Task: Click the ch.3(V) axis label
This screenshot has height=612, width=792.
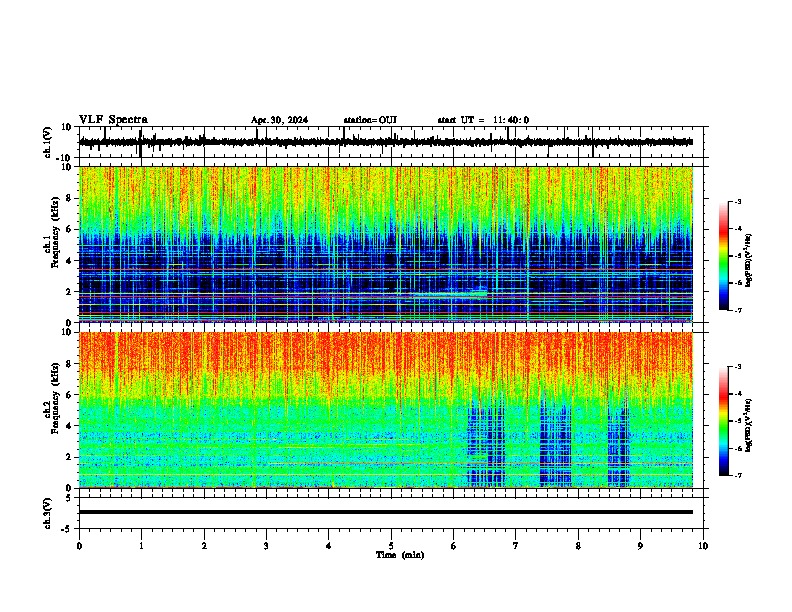Action: pyautogui.click(x=48, y=513)
